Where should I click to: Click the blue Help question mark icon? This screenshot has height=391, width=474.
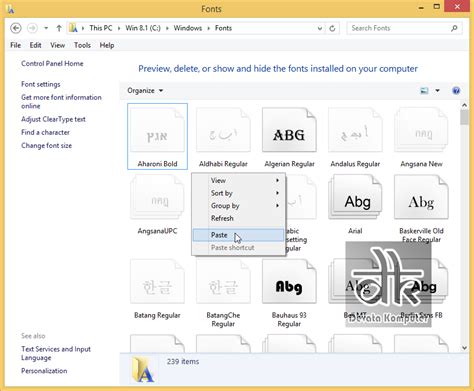click(x=456, y=91)
